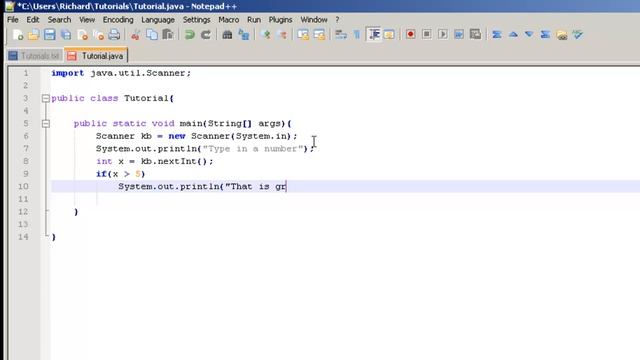Open the User Defined Language dialog icon

tap(389, 35)
